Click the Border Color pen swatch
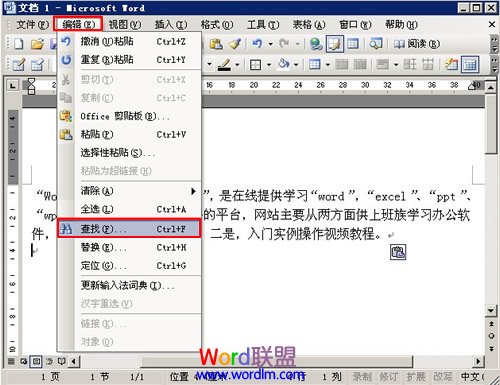The height and width of the screenshot is (385, 500). pos(224,64)
